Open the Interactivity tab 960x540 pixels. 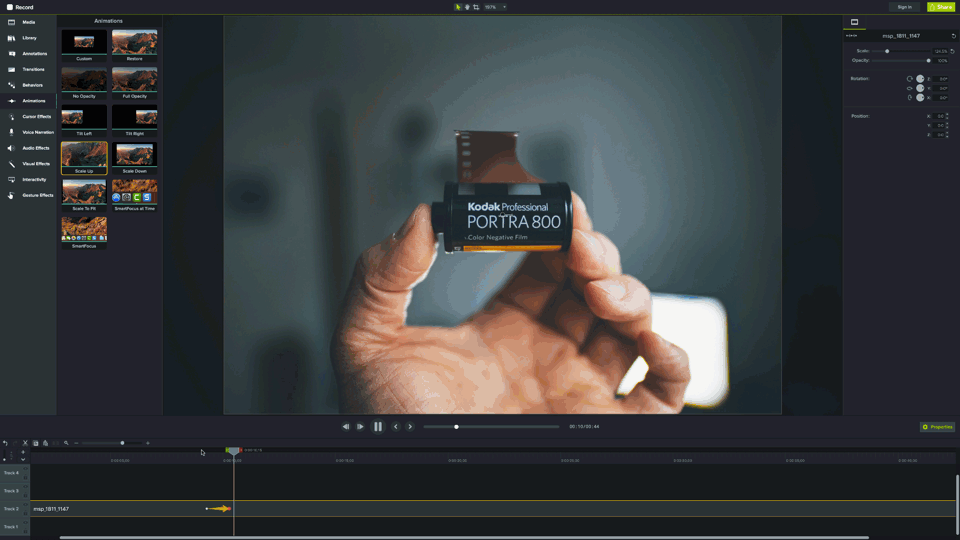pyautogui.click(x=28, y=179)
